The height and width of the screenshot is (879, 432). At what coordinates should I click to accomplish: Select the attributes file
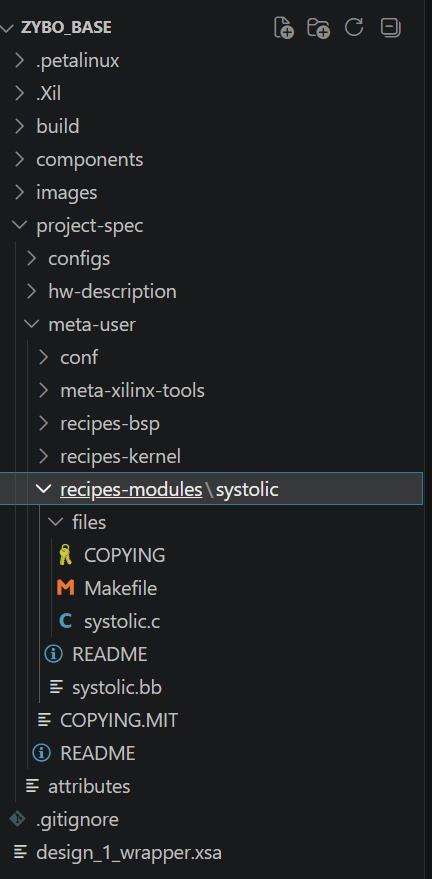click(x=89, y=786)
